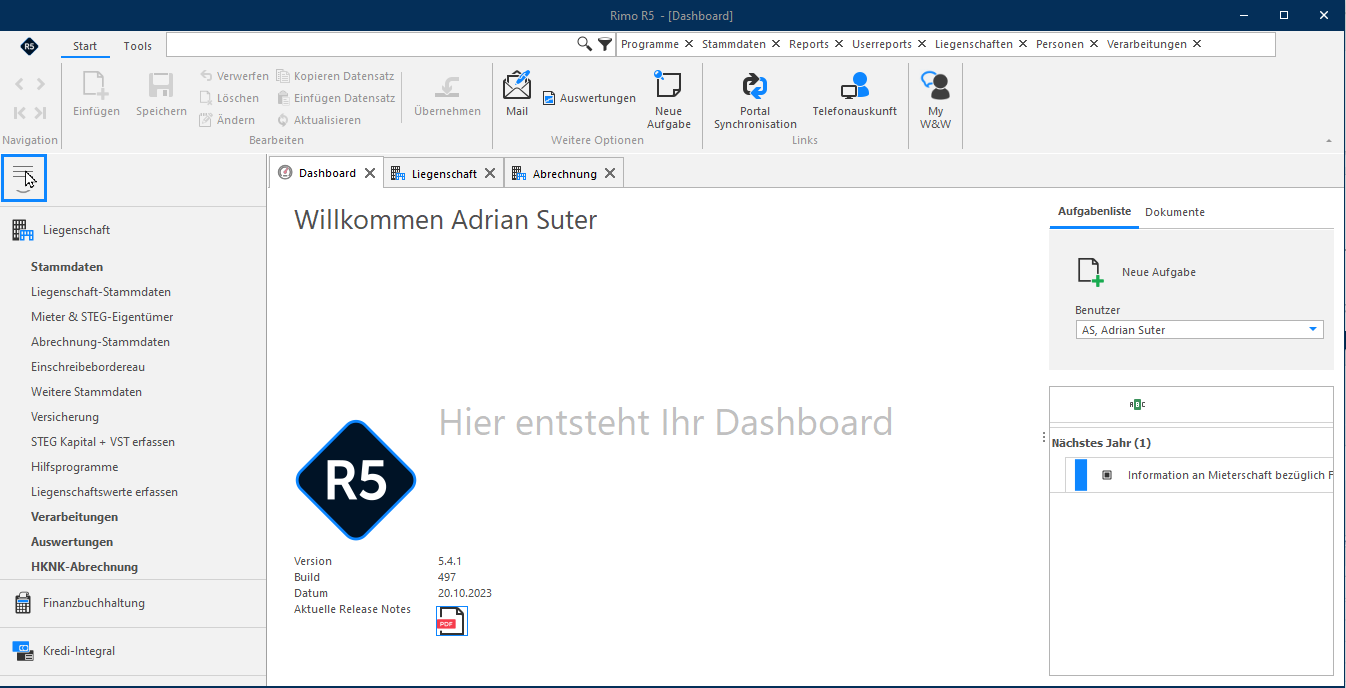Click Löschen in the ribbon
Screen dimensions: 1346x688
[x=229, y=98]
